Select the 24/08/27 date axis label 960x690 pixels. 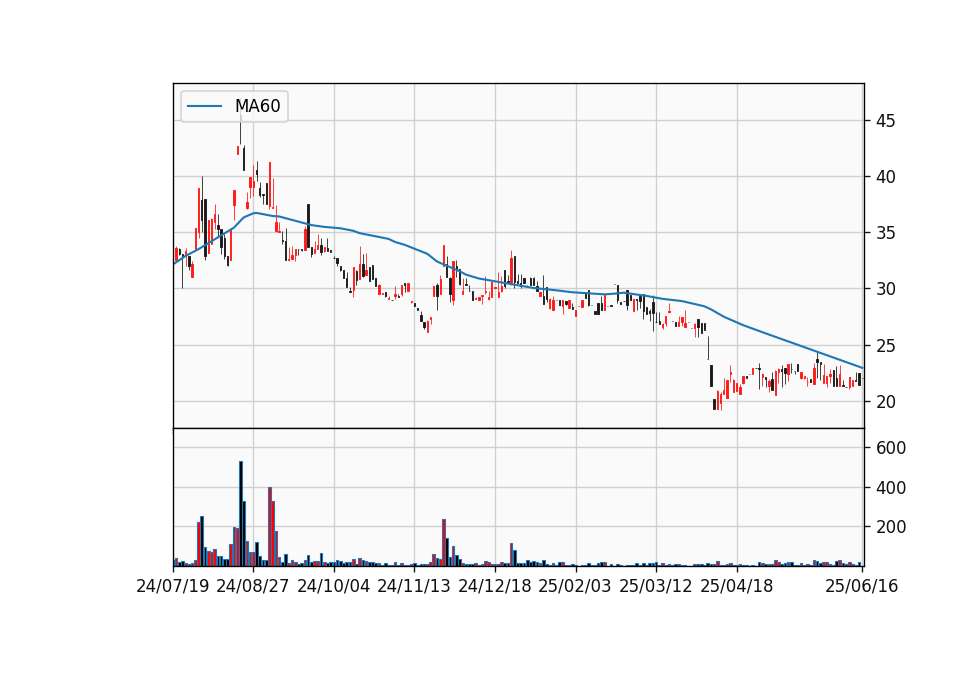(253, 586)
